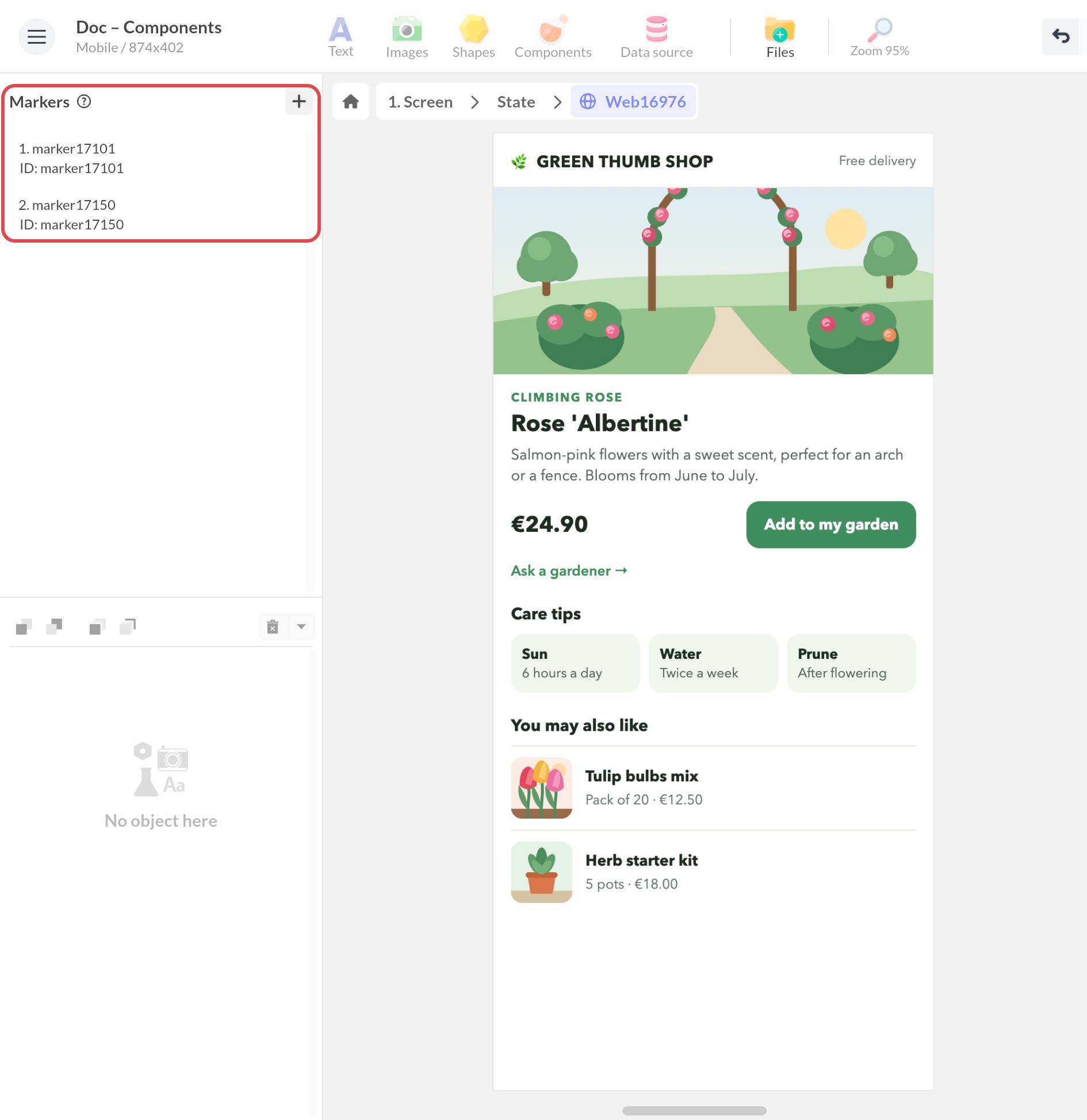Open the Images tool
This screenshot has height=1120, width=1087.
pyautogui.click(x=407, y=37)
